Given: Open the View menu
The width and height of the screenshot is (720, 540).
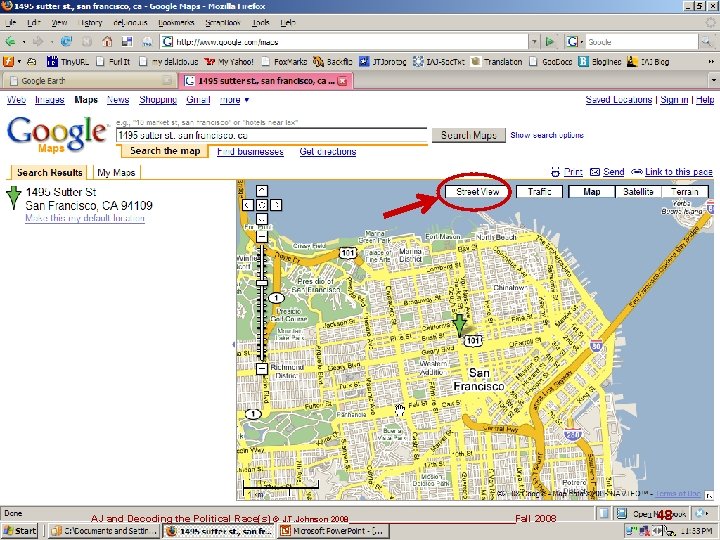Looking at the screenshot, I should tap(59, 22).
